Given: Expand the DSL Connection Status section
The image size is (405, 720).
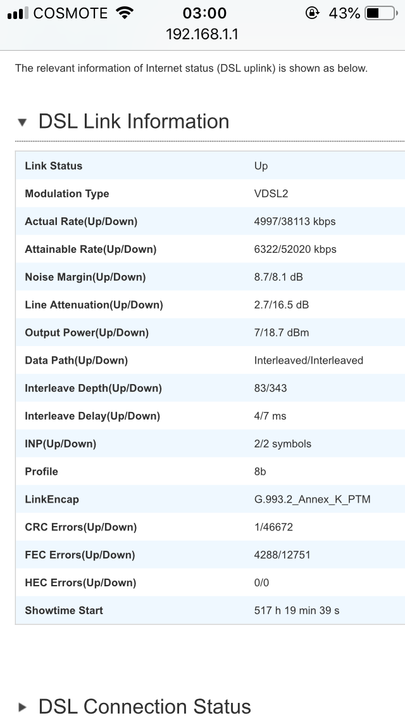Looking at the screenshot, I should [x=22, y=707].
